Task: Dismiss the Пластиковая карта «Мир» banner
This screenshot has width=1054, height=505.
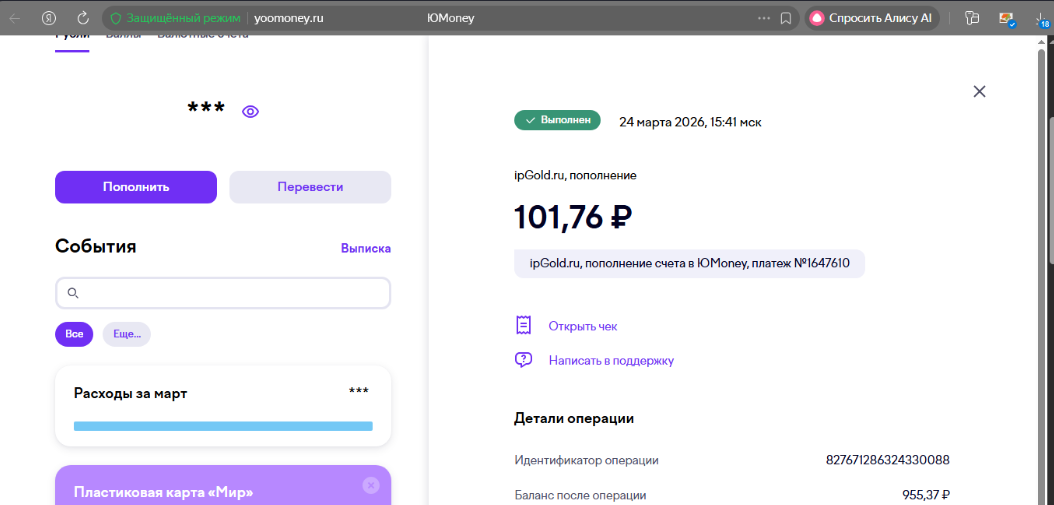Action: click(371, 485)
